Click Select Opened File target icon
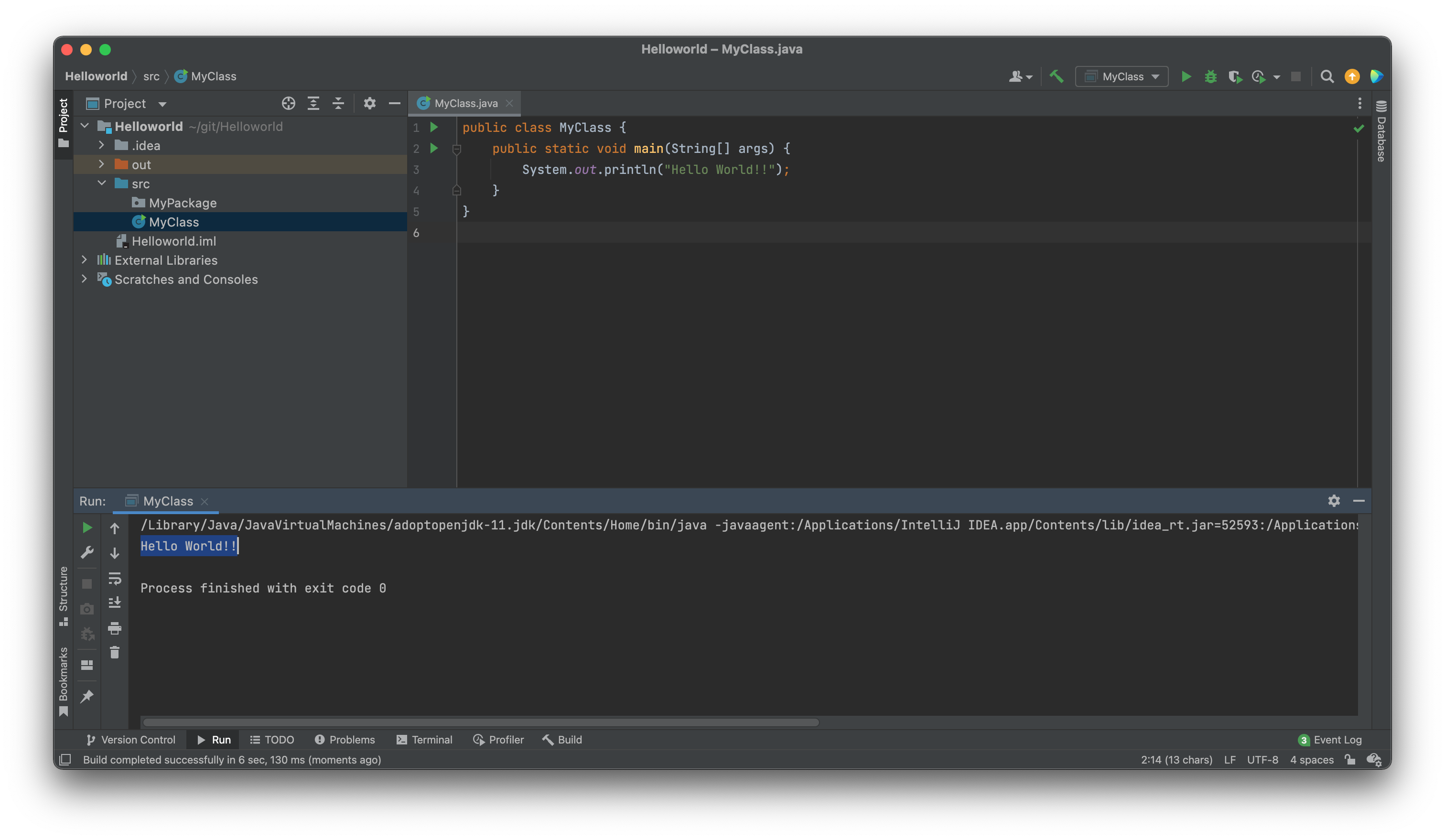The height and width of the screenshot is (840, 1445). pyautogui.click(x=289, y=103)
